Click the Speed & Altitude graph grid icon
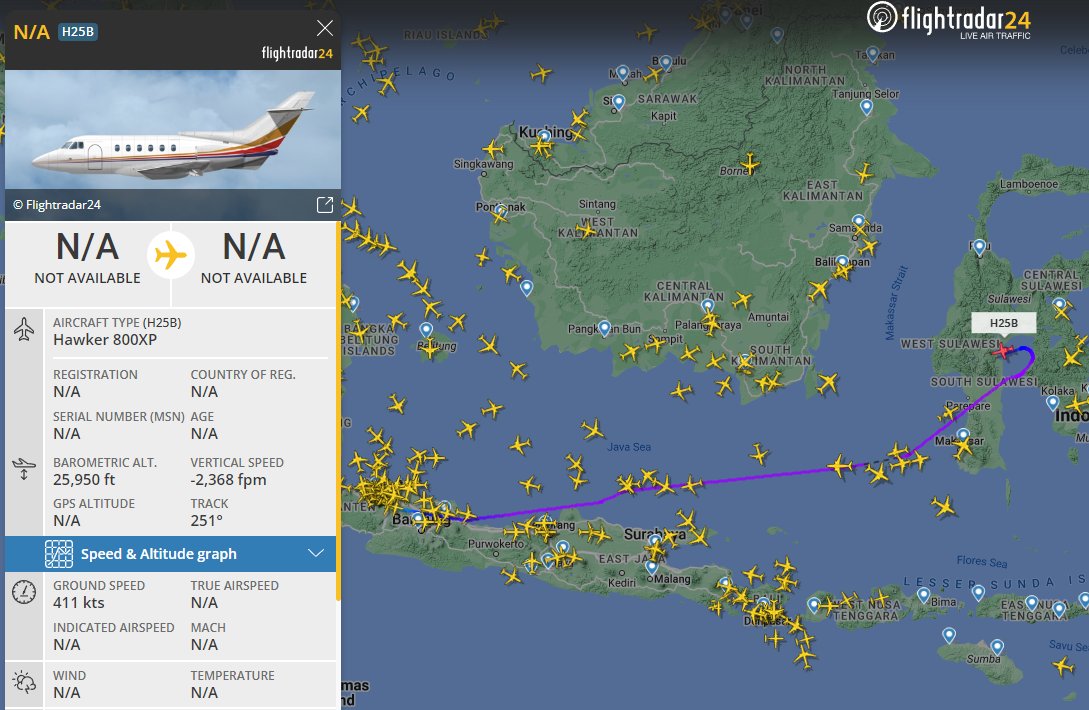The image size is (1089, 710). point(59,554)
